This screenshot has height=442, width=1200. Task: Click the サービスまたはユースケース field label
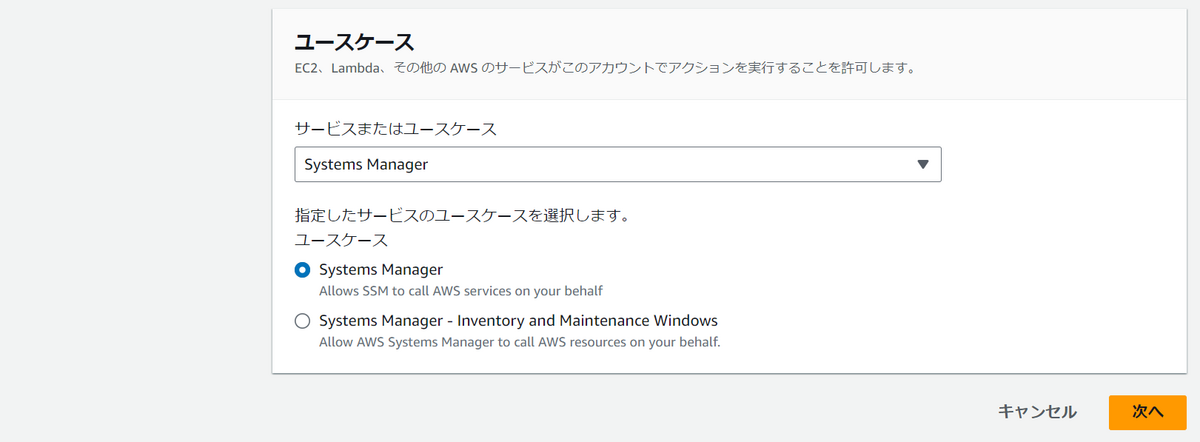pos(396,130)
